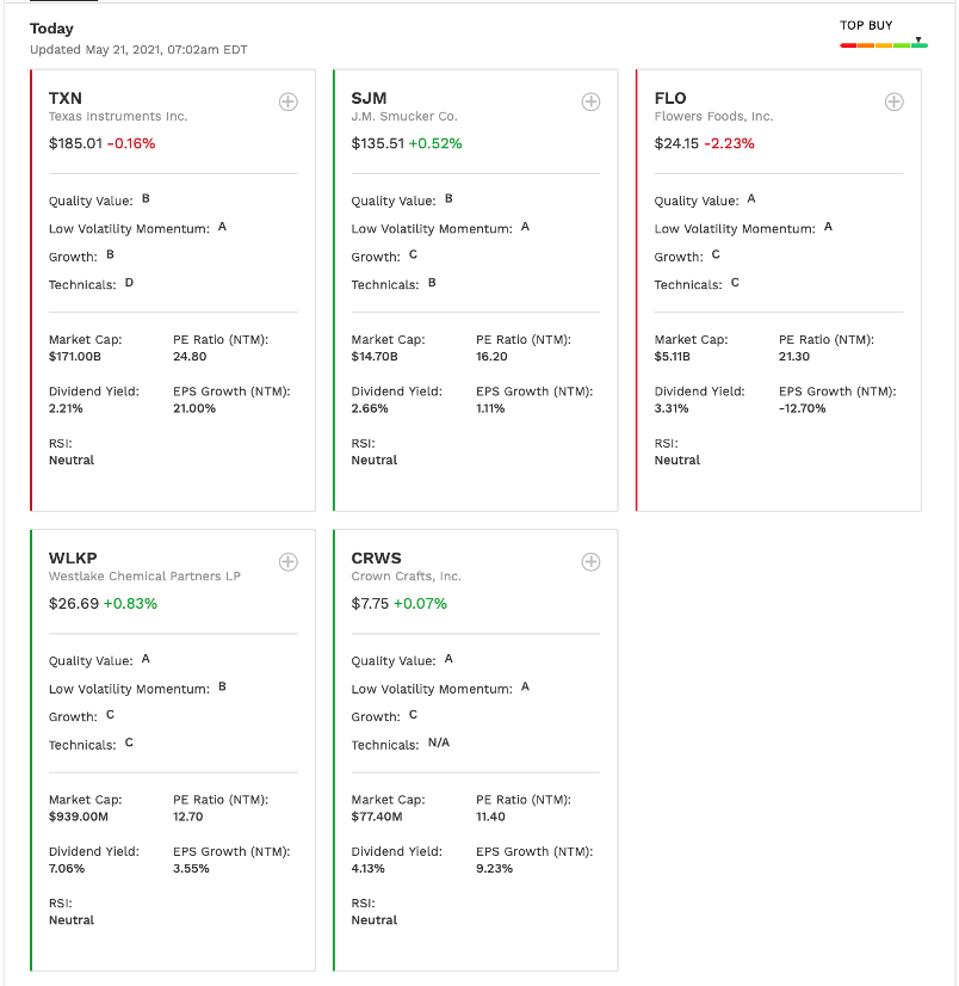
Task: Click the 4.13% dividend yield value
Action: pos(368,869)
